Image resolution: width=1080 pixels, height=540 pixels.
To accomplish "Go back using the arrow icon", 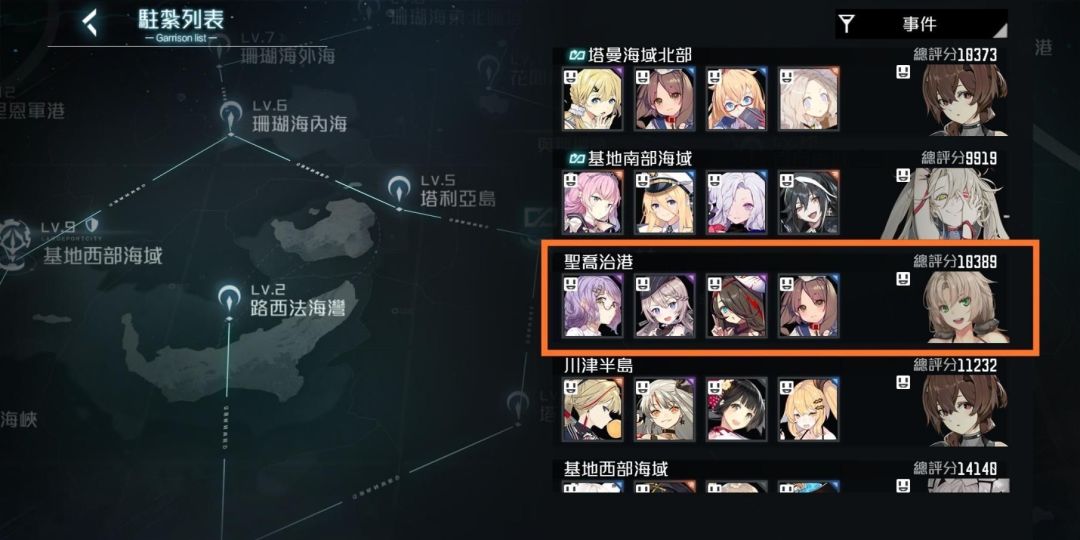I will point(90,23).
